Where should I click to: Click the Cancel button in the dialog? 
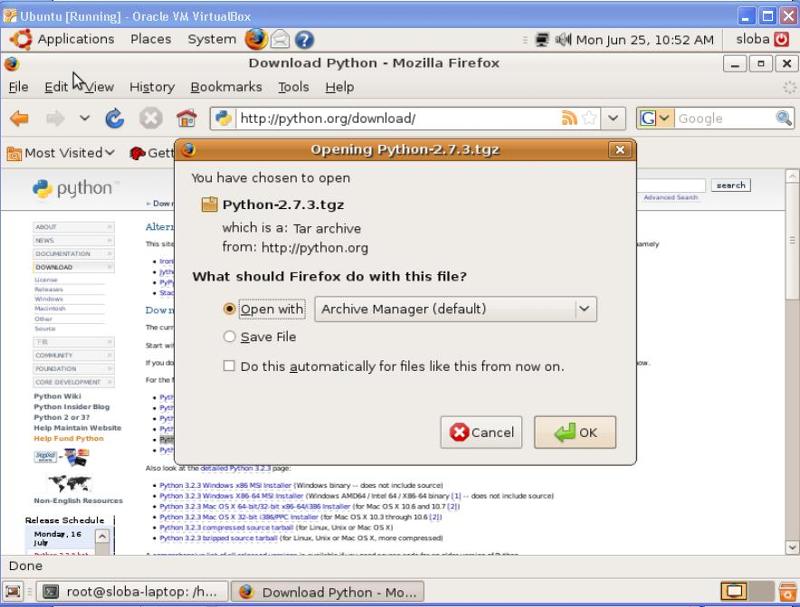481,433
